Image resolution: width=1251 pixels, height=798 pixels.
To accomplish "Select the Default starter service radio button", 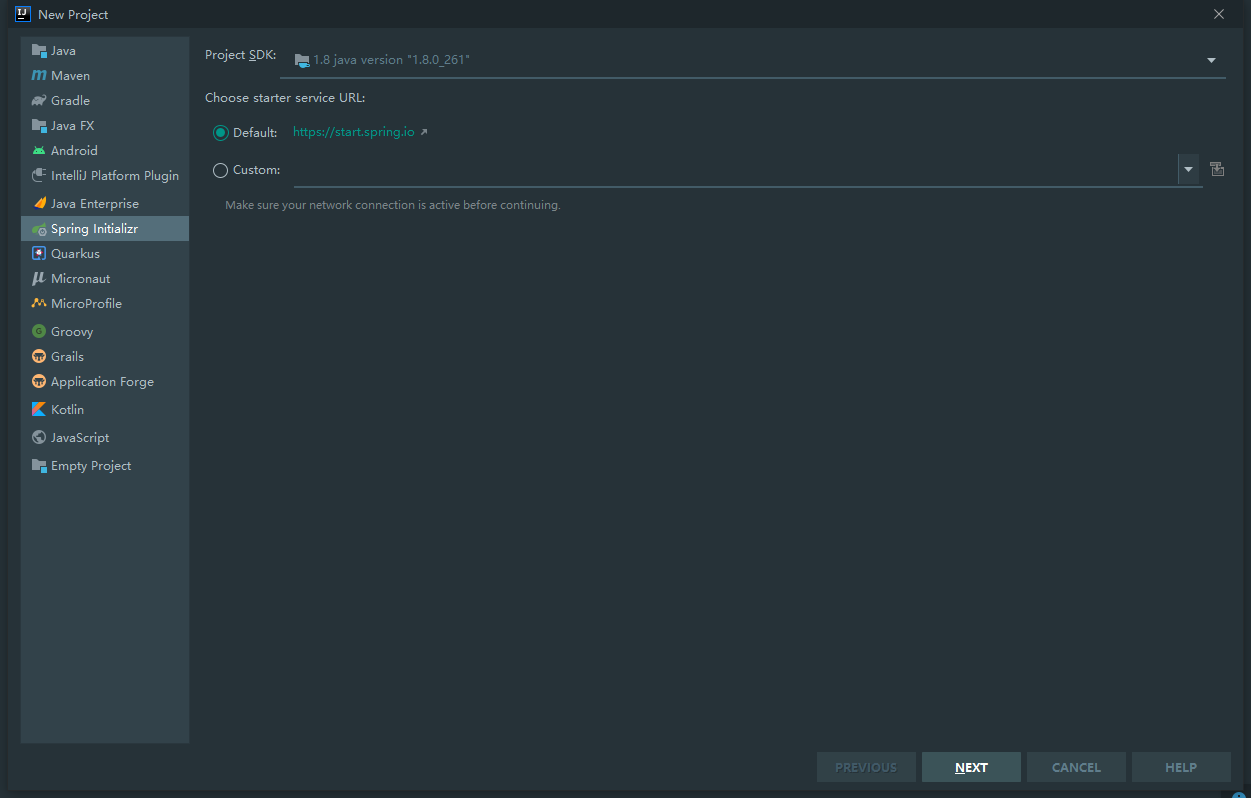I will point(221,132).
